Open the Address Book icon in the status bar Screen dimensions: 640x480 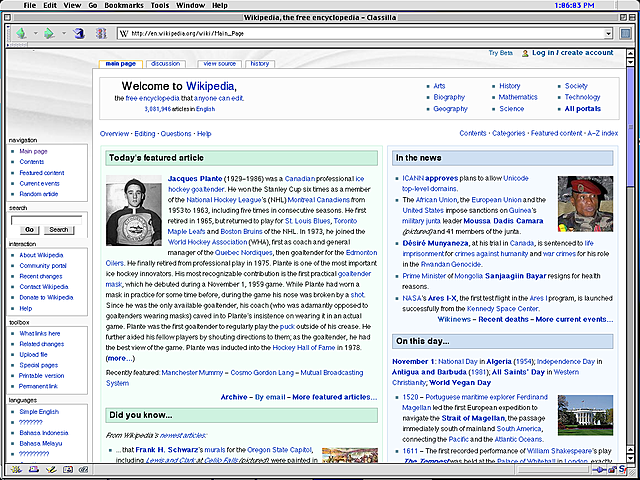coord(67,469)
